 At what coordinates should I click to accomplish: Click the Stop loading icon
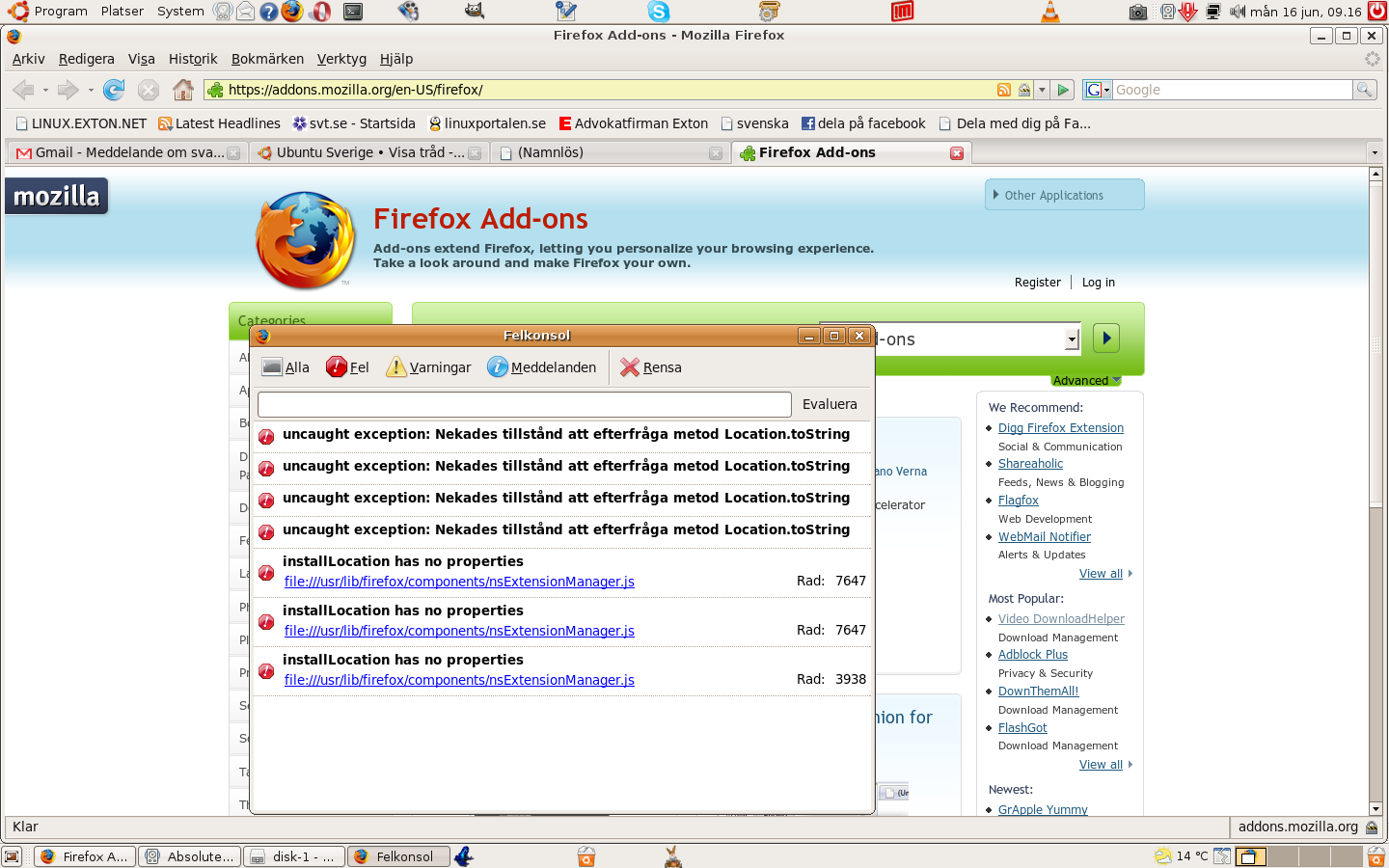coord(148,90)
